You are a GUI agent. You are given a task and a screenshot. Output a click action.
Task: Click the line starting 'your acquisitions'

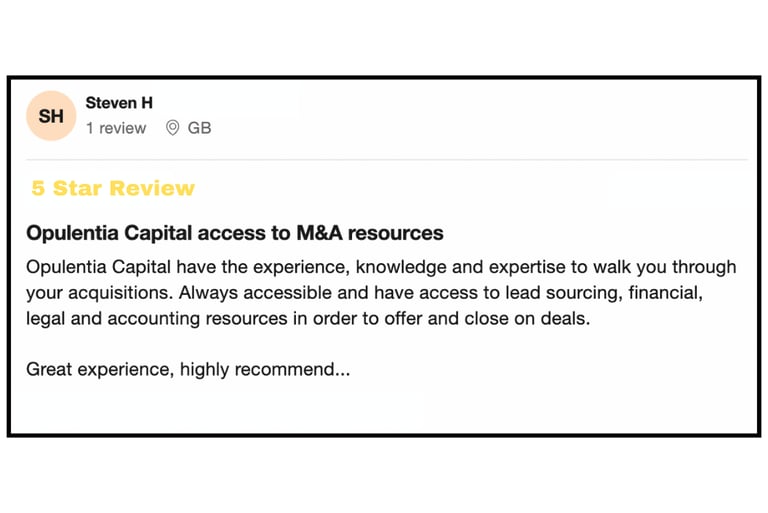pyautogui.click(x=364, y=293)
